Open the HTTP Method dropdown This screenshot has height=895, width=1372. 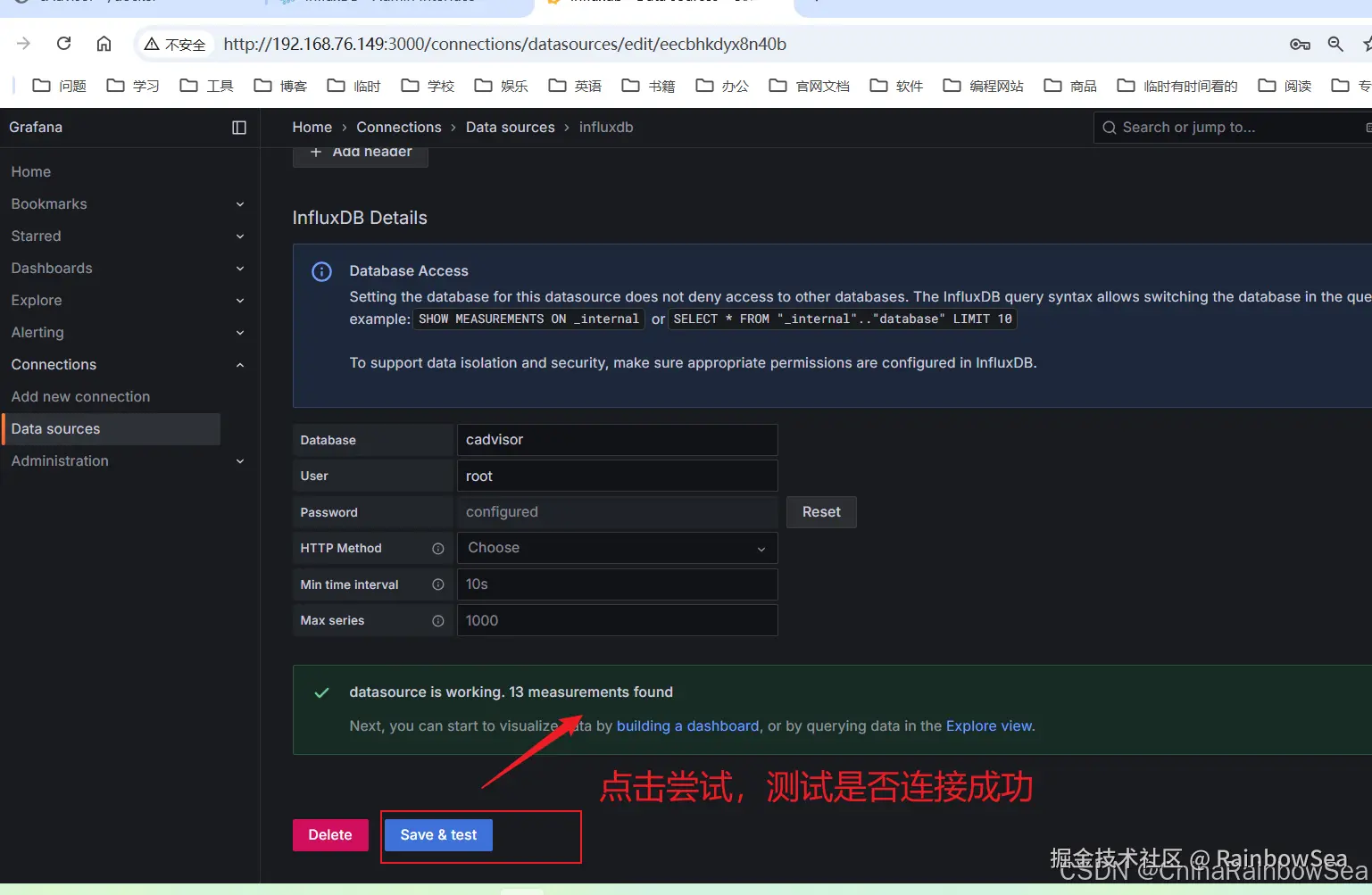617,548
